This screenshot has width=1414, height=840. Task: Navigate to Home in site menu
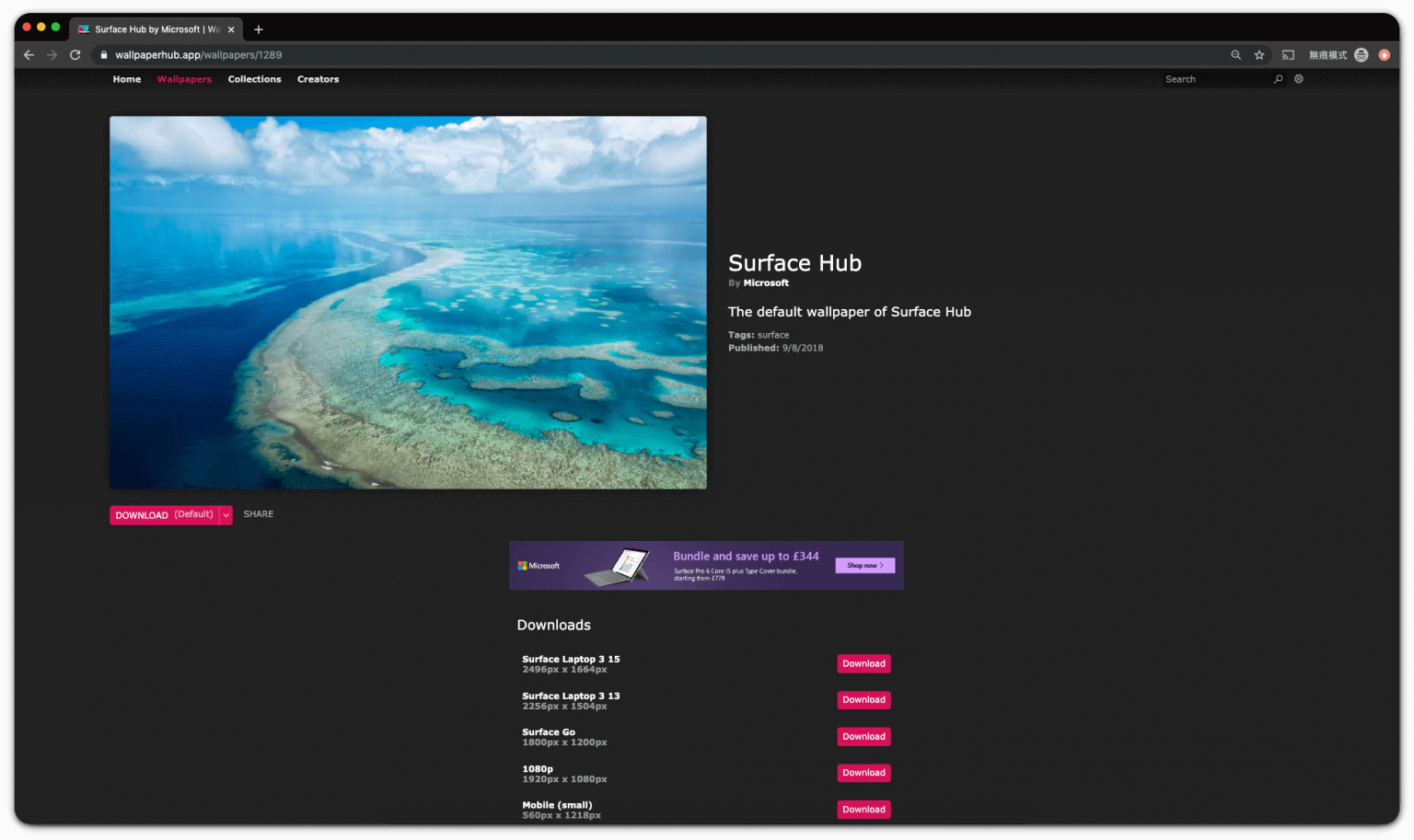[x=127, y=79]
